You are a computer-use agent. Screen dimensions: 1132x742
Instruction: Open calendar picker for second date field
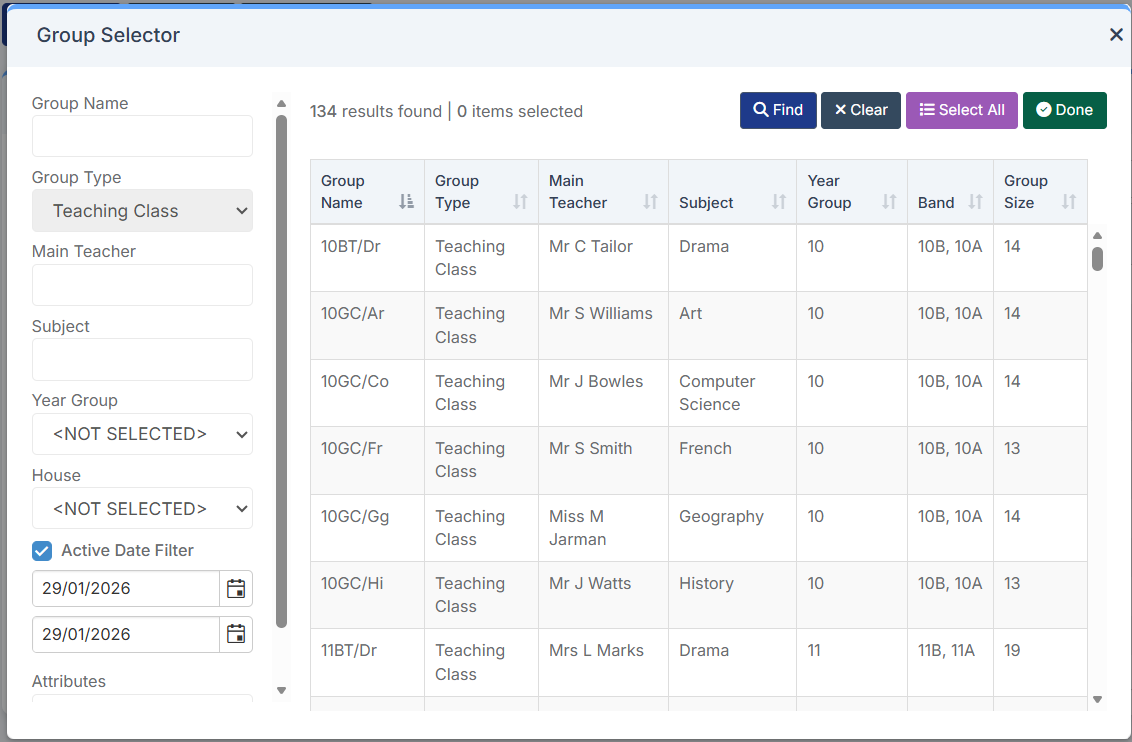(x=236, y=634)
